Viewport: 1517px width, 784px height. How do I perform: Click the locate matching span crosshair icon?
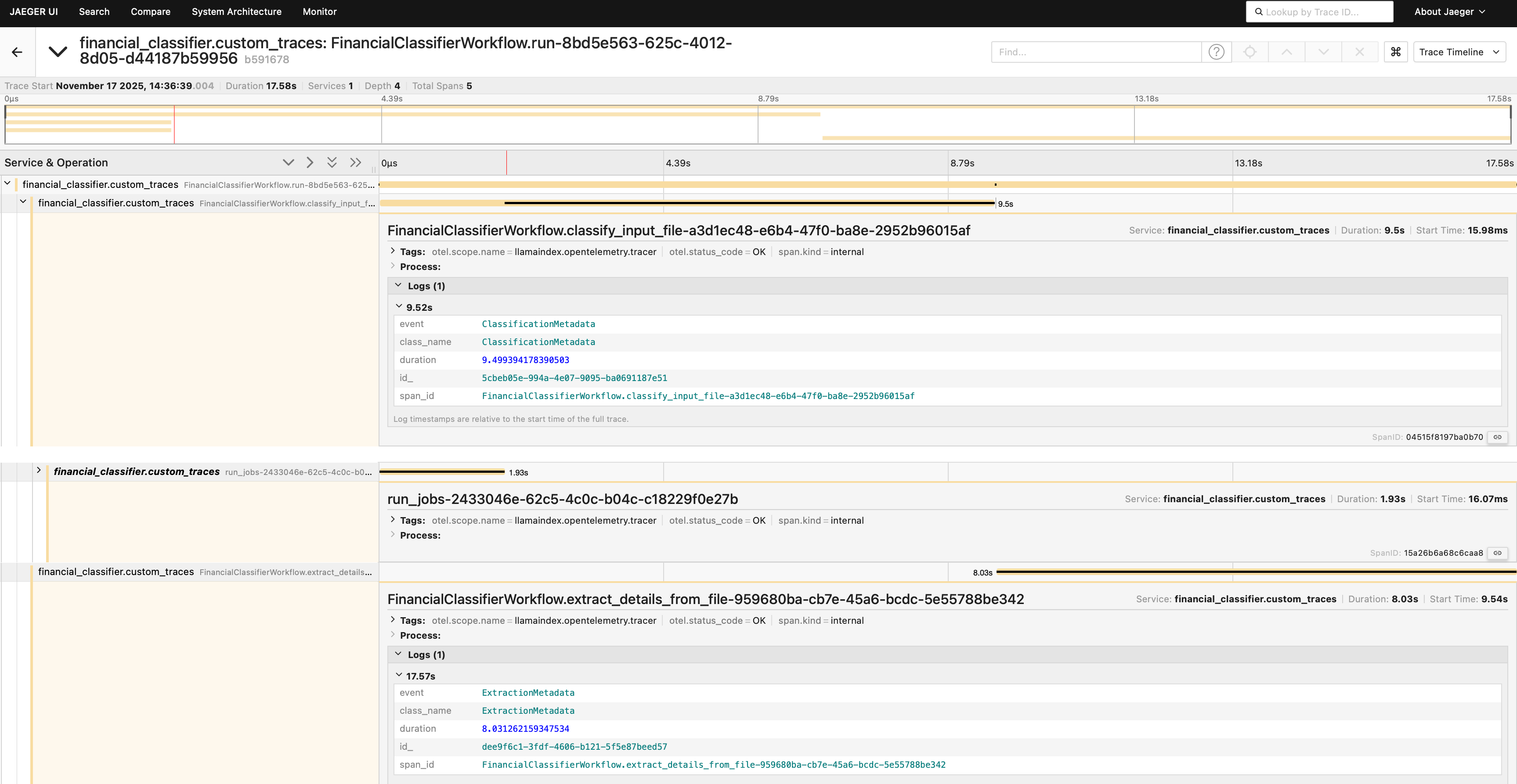coord(1250,52)
